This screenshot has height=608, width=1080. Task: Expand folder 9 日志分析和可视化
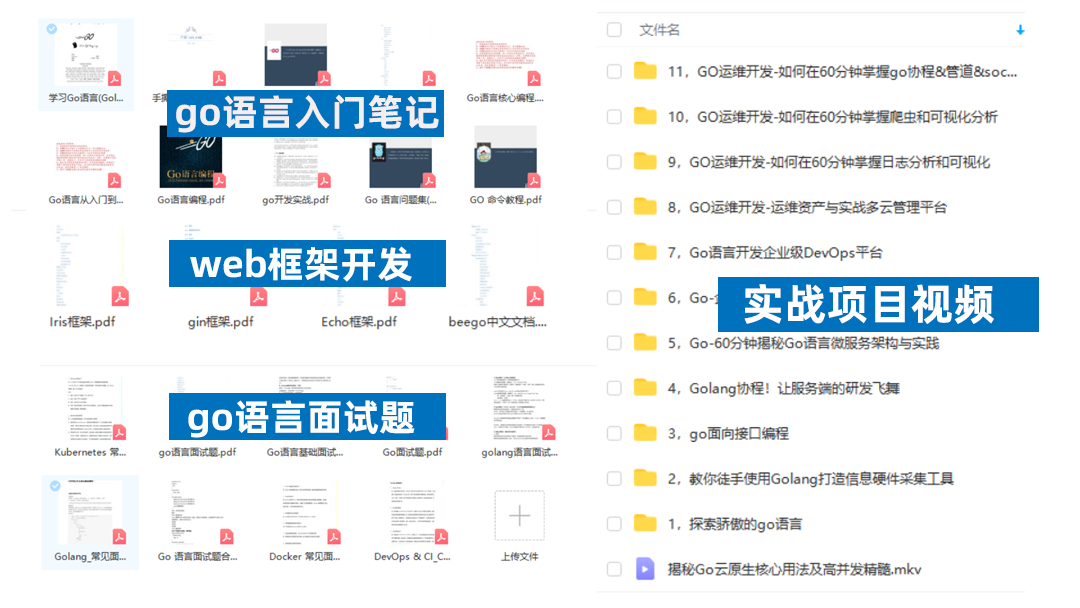pyautogui.click(x=645, y=162)
